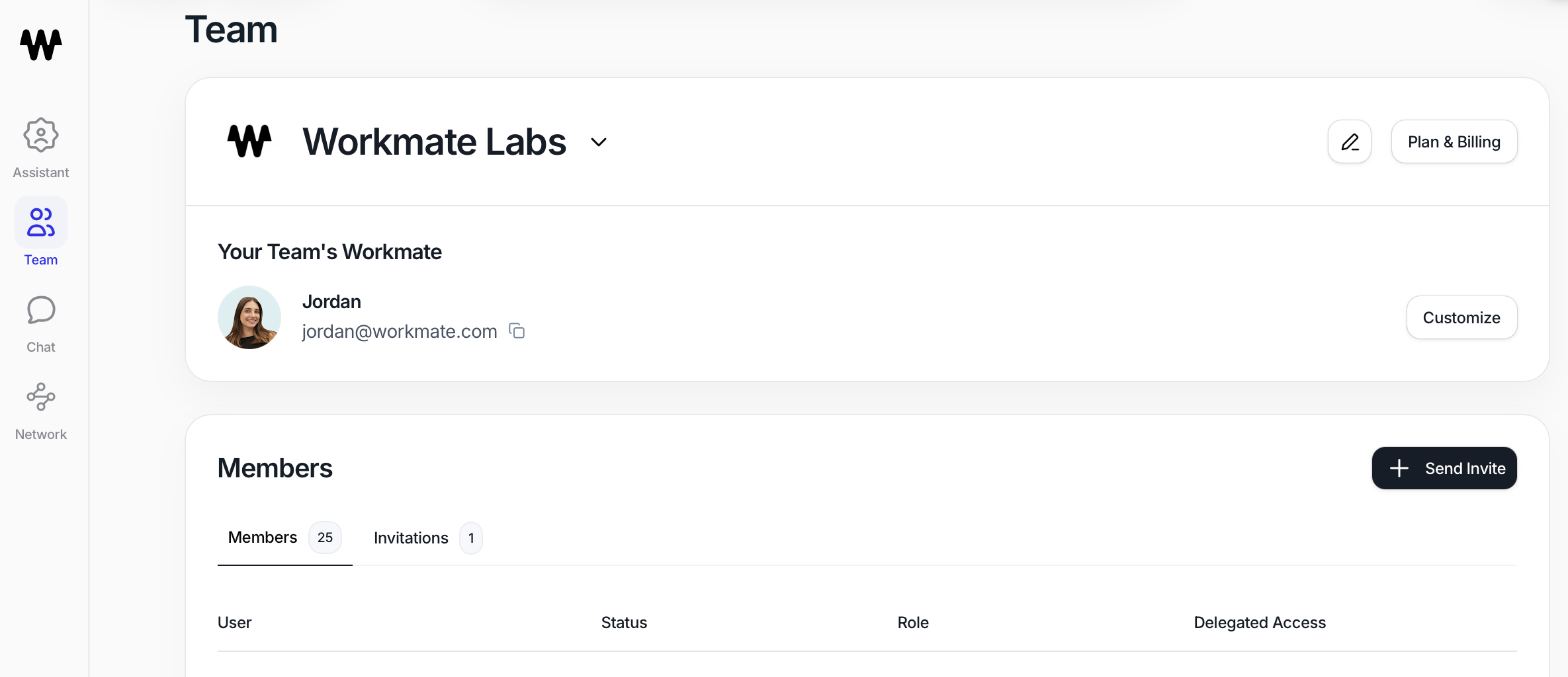Click the pencil edit team icon
Viewport: 1568px width, 677px height.
tap(1350, 141)
